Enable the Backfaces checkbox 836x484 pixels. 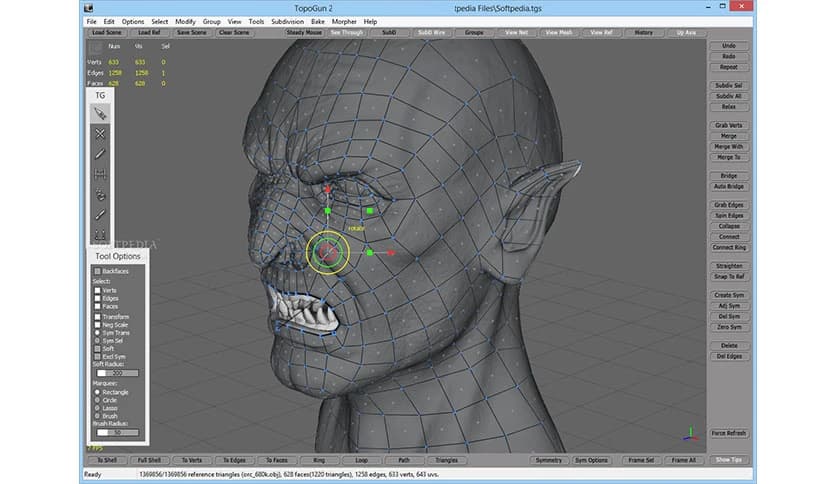98,271
